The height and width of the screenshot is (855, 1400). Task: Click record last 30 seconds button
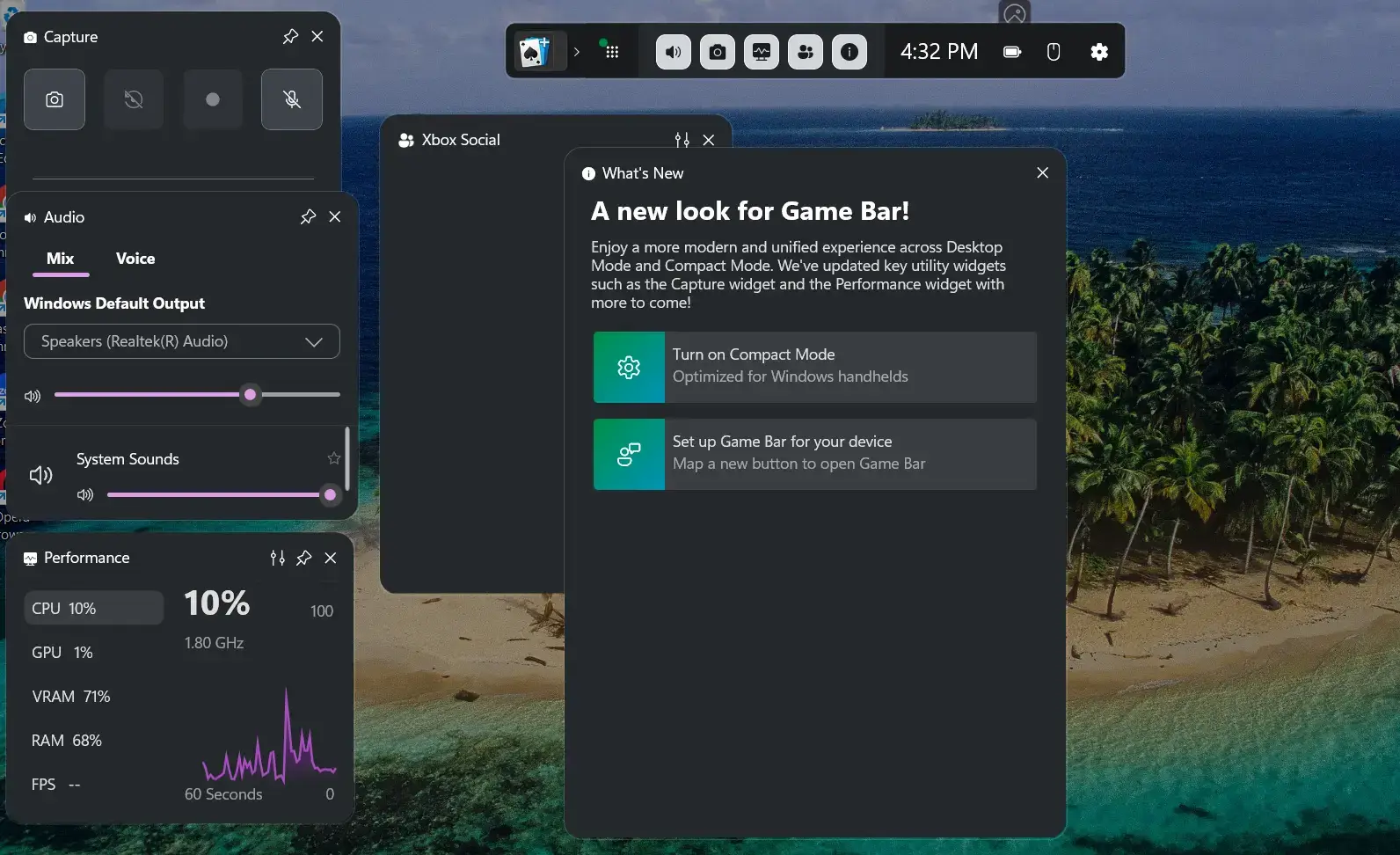tap(134, 99)
